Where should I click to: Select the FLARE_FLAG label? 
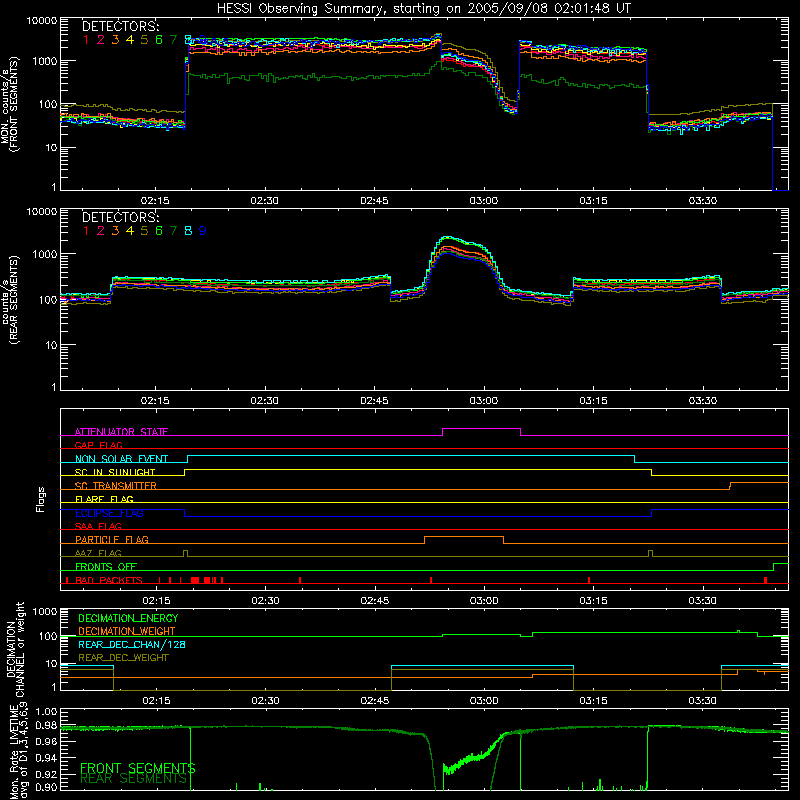tap(104, 499)
